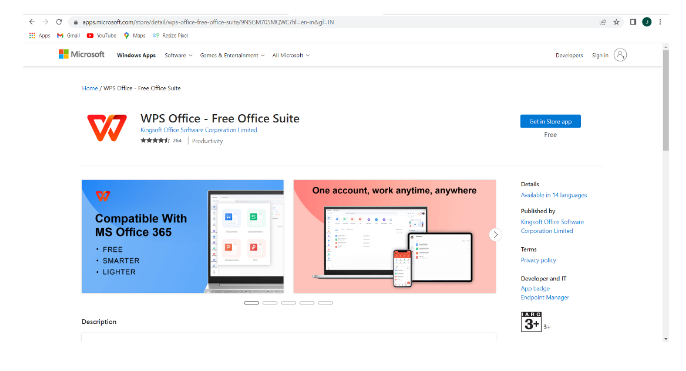Click the address bar URL
Screen dimensions: 686x371
(208, 22)
